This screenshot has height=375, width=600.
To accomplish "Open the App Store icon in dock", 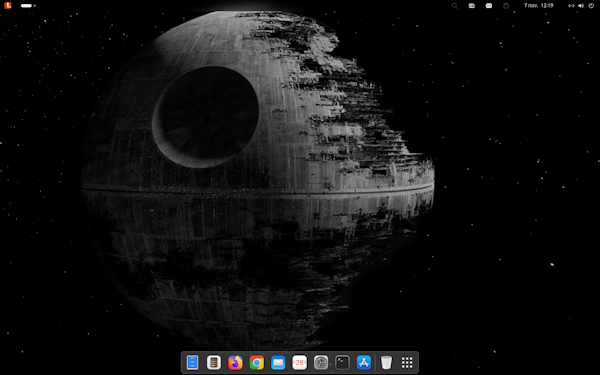I will point(364,362).
